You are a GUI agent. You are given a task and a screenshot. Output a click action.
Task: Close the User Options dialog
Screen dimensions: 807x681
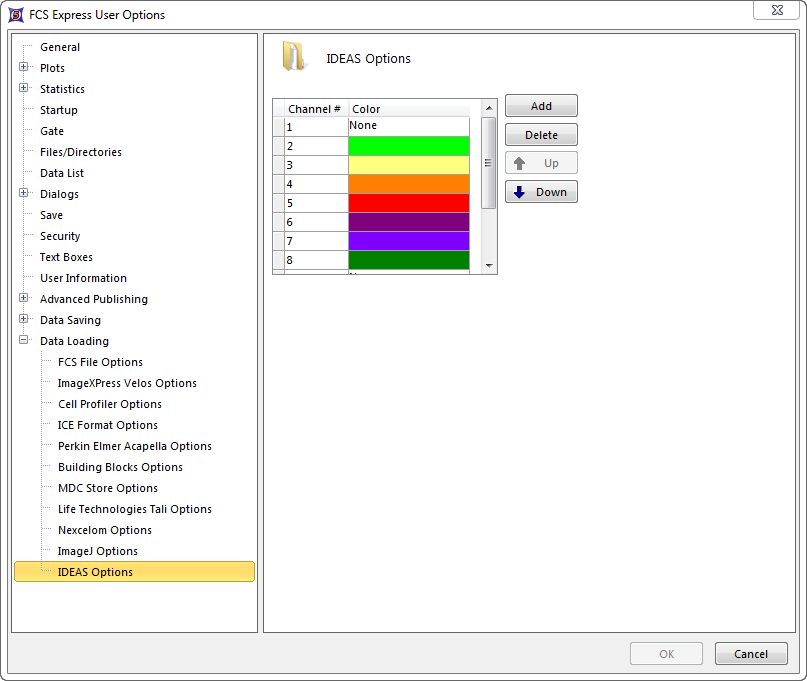coord(777,10)
